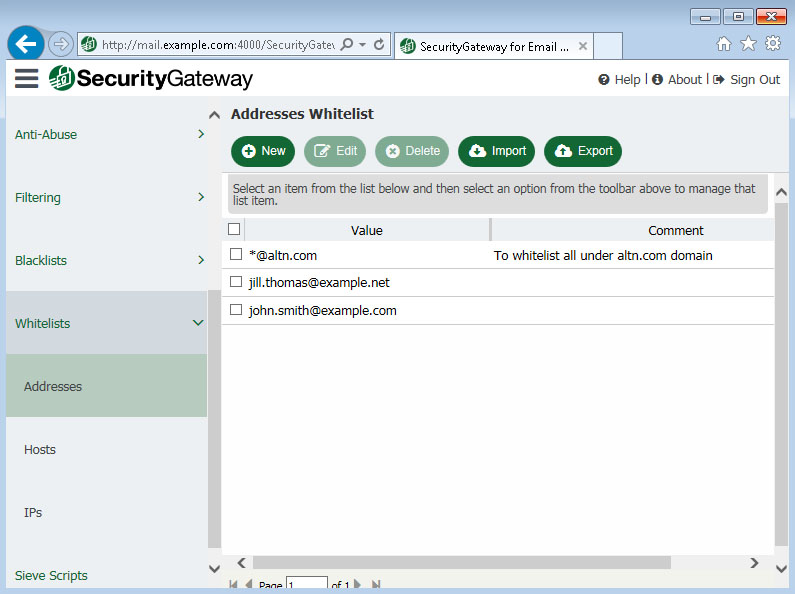Sort by the Value column header
Viewport: 795px width, 594px height.
(367, 230)
